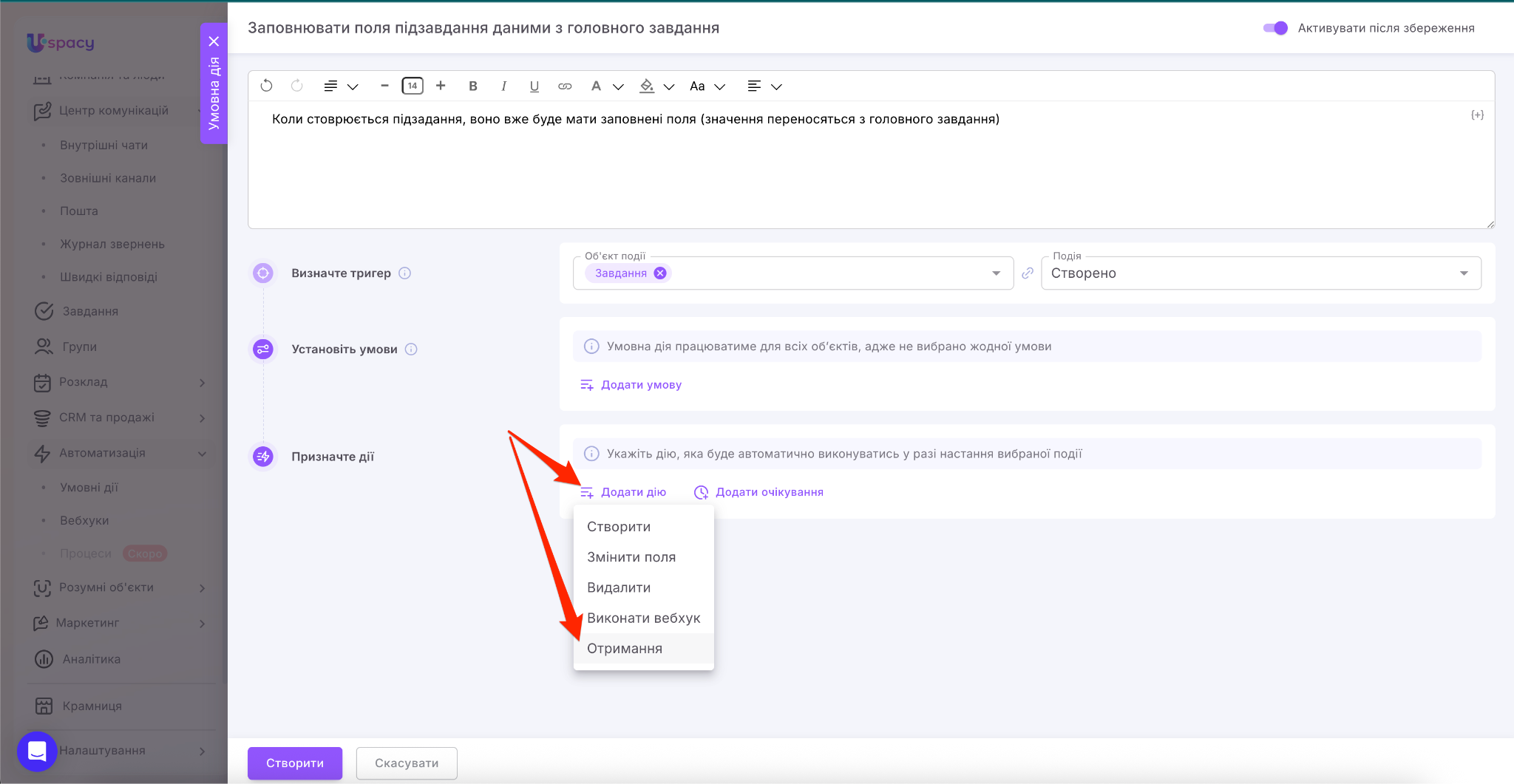Click the Скасувати button
Screen dimensions: 1514x784
pyautogui.click(x=407, y=763)
